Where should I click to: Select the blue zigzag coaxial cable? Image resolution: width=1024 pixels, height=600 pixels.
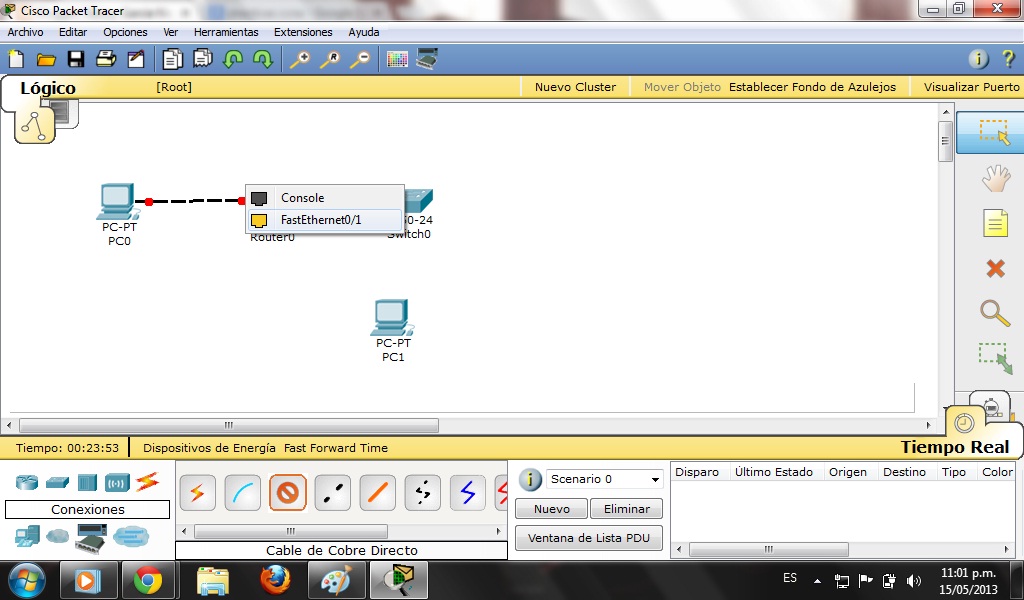pos(468,493)
